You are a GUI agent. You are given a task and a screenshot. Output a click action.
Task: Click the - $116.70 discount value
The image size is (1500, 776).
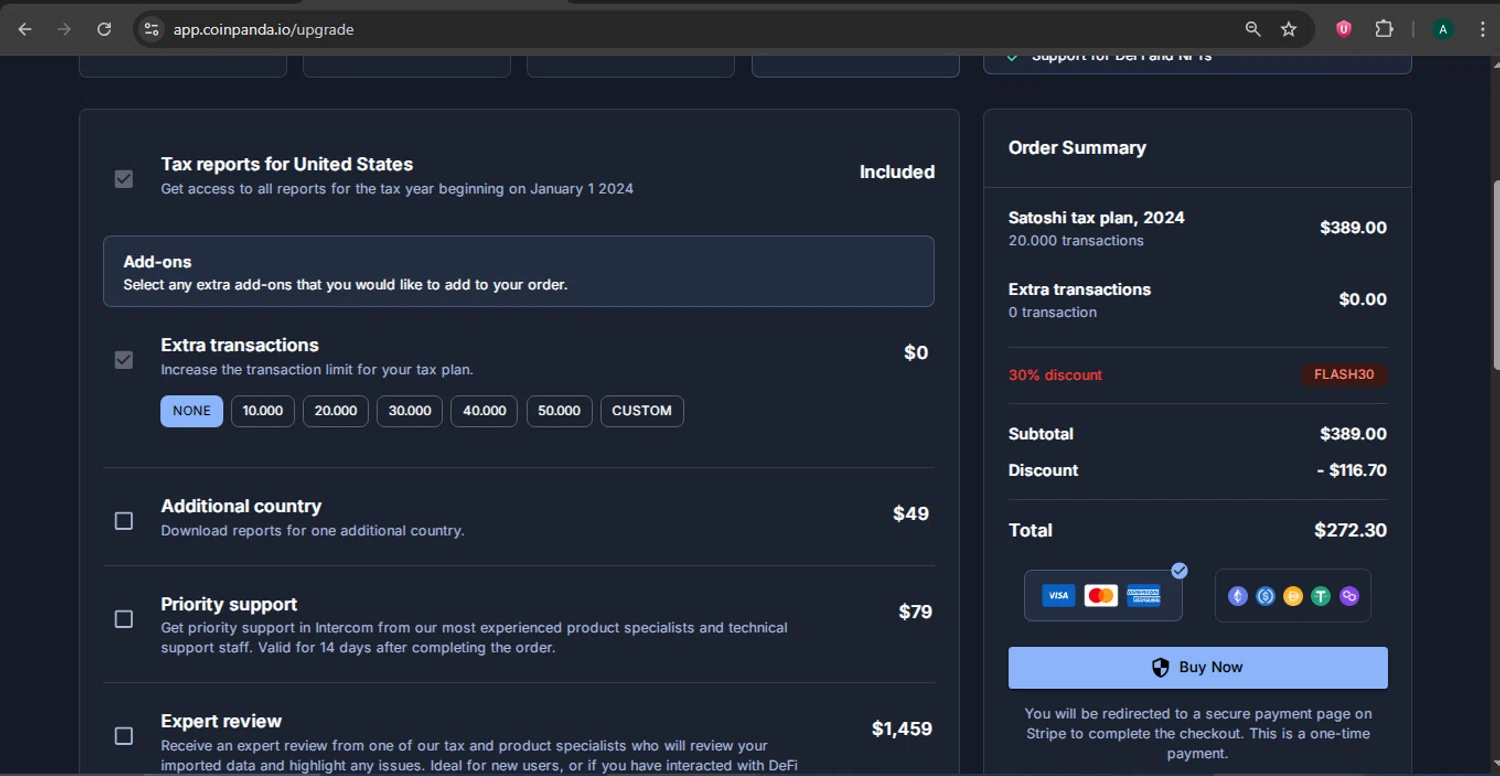coord(1352,471)
